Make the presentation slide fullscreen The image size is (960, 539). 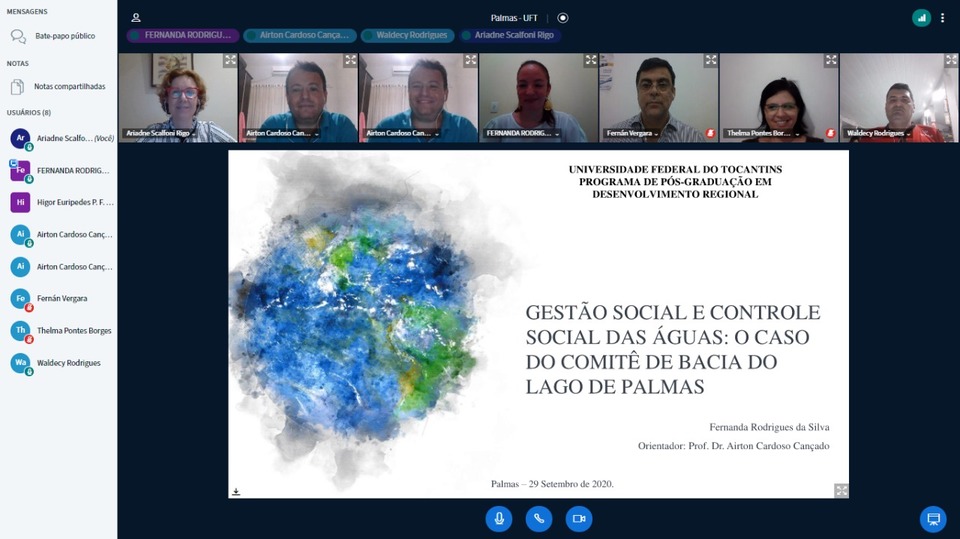(841, 490)
